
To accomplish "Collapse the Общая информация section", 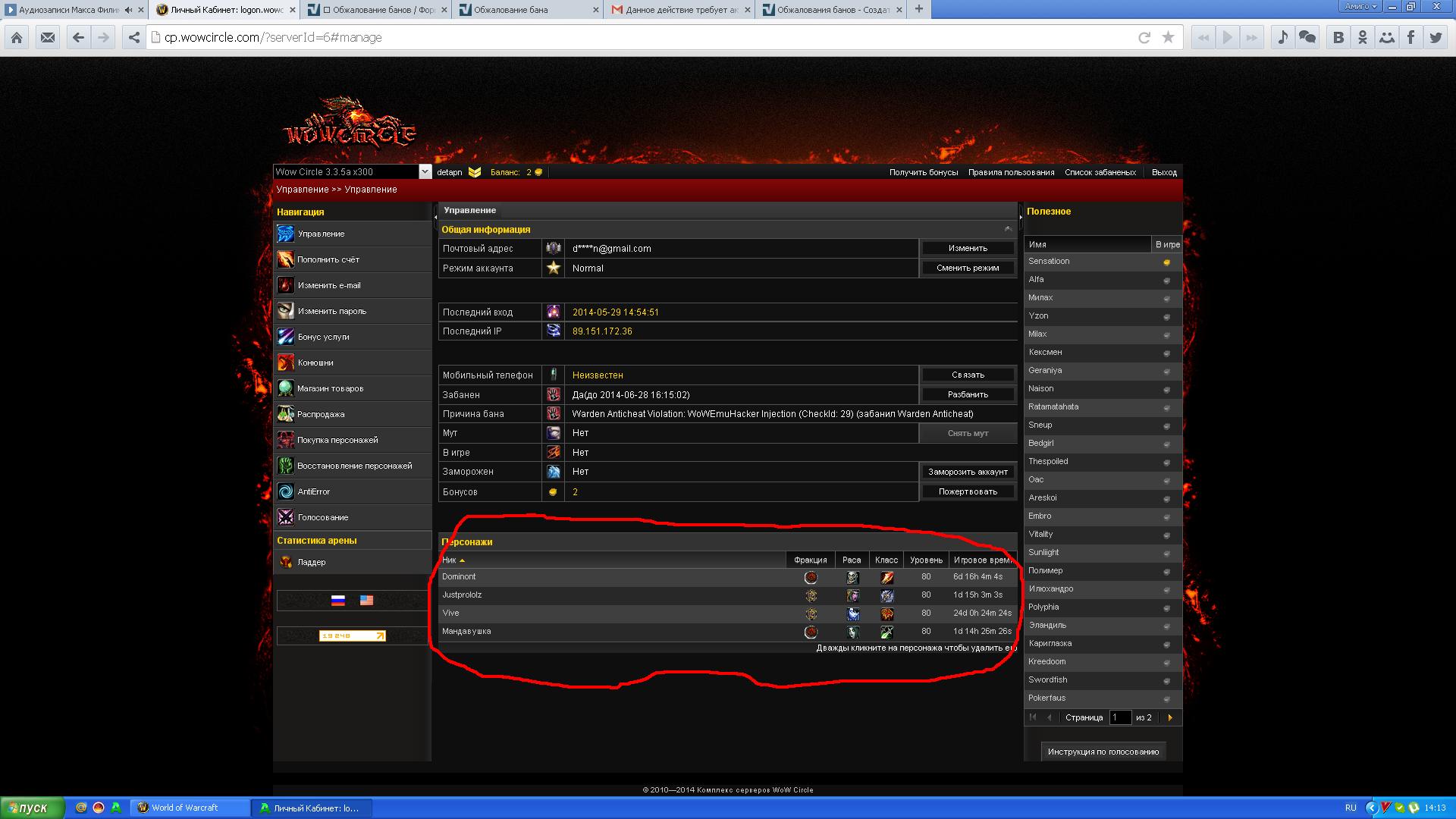I will [x=1008, y=229].
